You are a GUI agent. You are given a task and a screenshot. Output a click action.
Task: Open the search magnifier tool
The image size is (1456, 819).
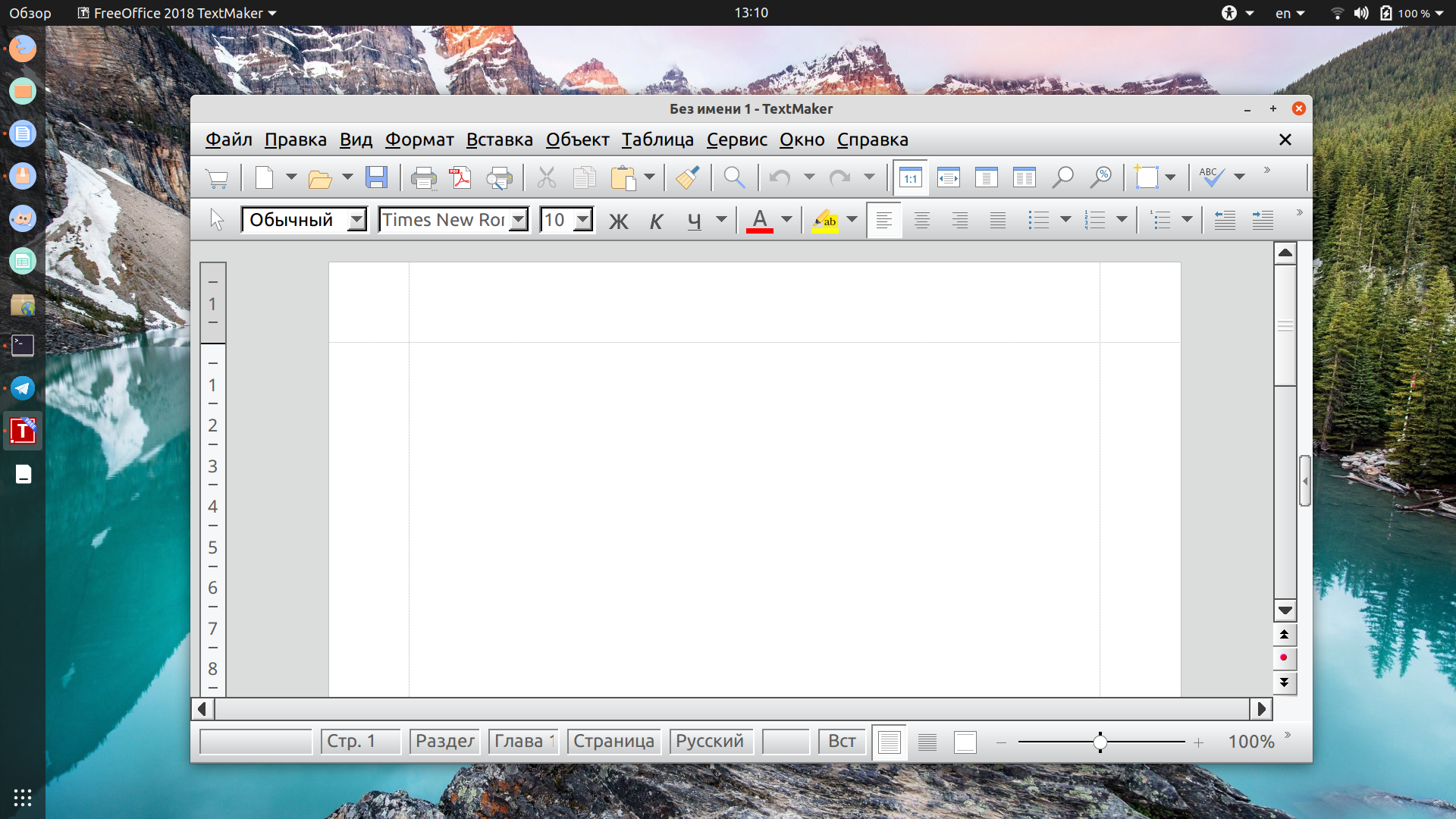(734, 177)
